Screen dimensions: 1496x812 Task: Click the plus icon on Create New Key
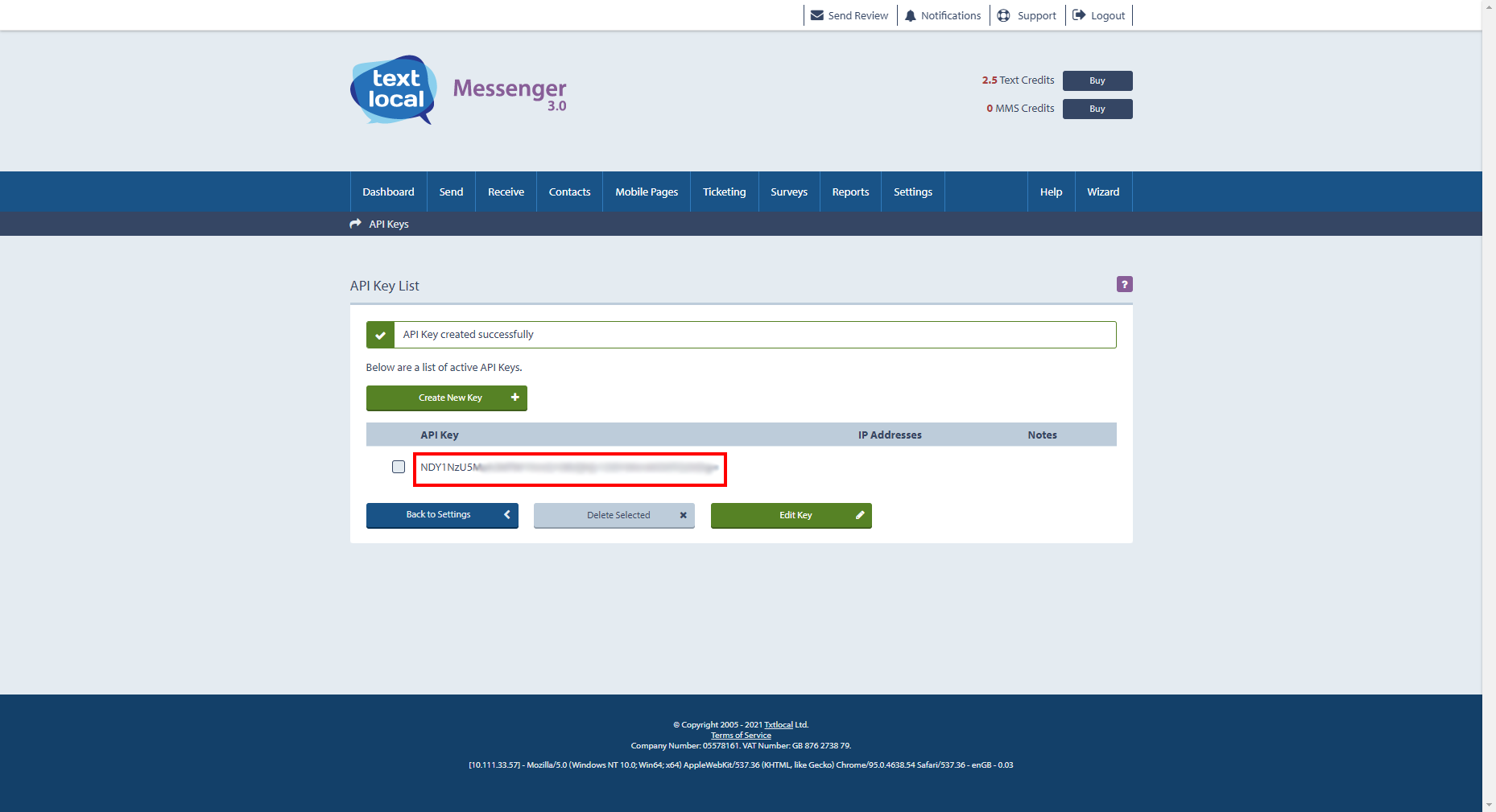[x=515, y=398]
